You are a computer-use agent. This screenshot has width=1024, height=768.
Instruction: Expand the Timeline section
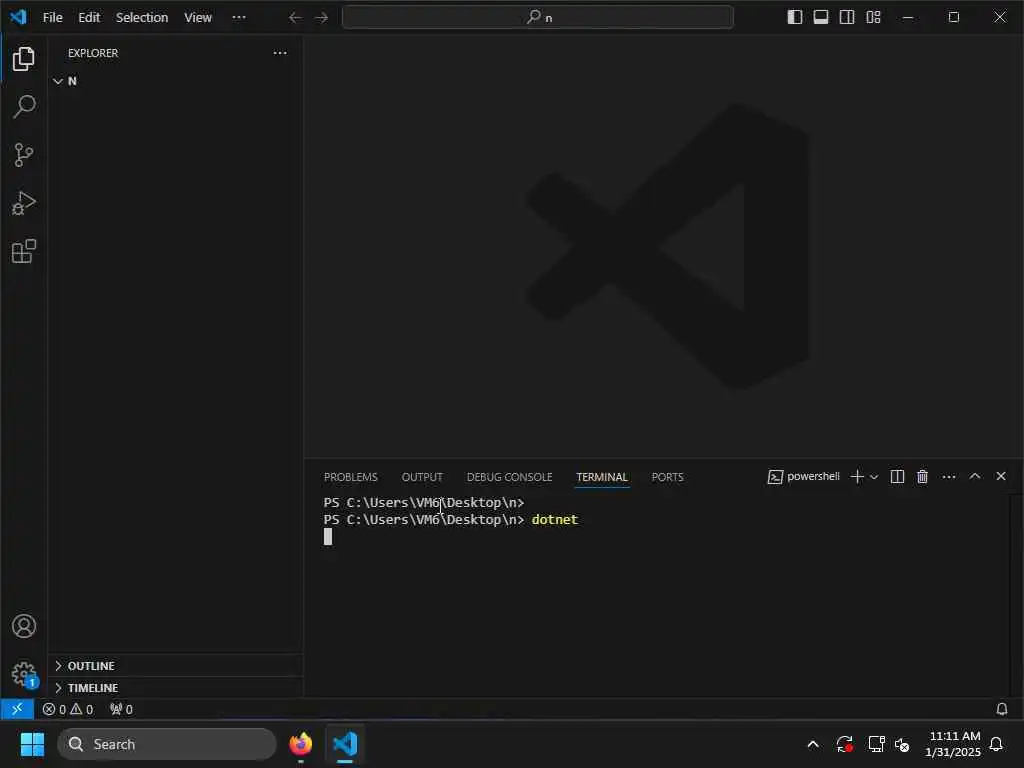(x=175, y=688)
